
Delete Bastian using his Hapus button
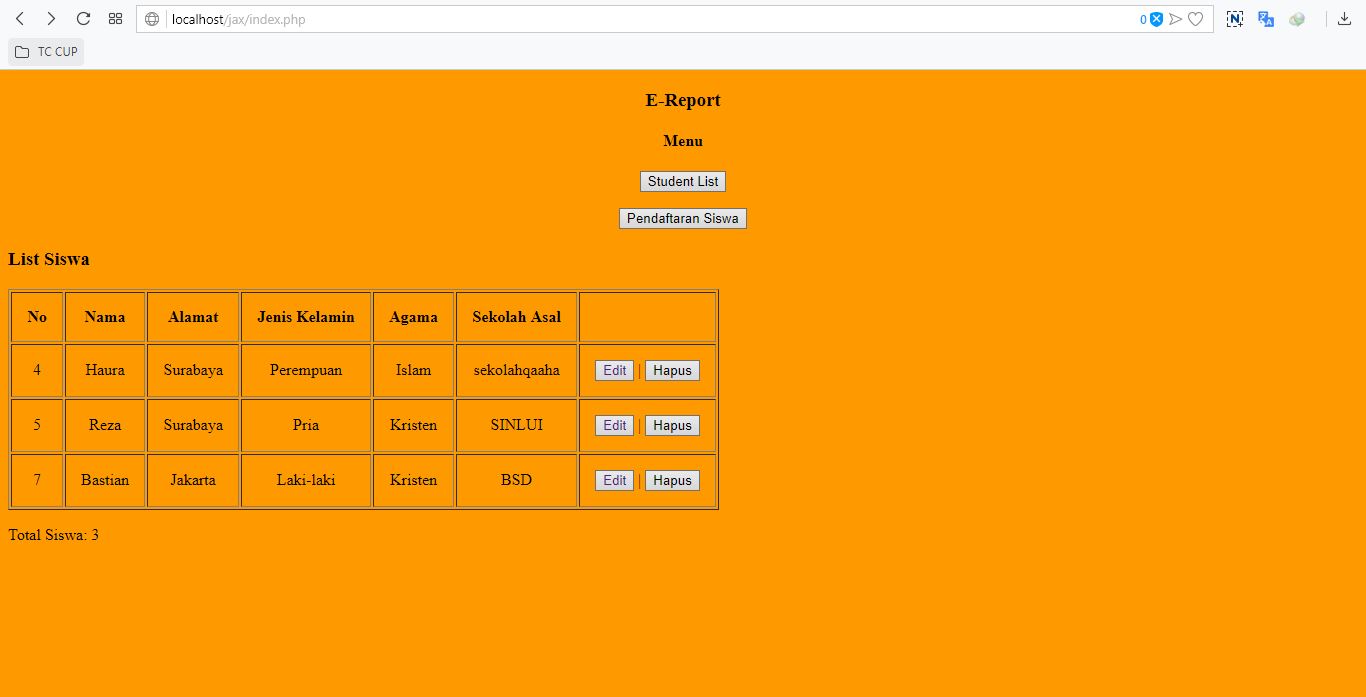[672, 480]
